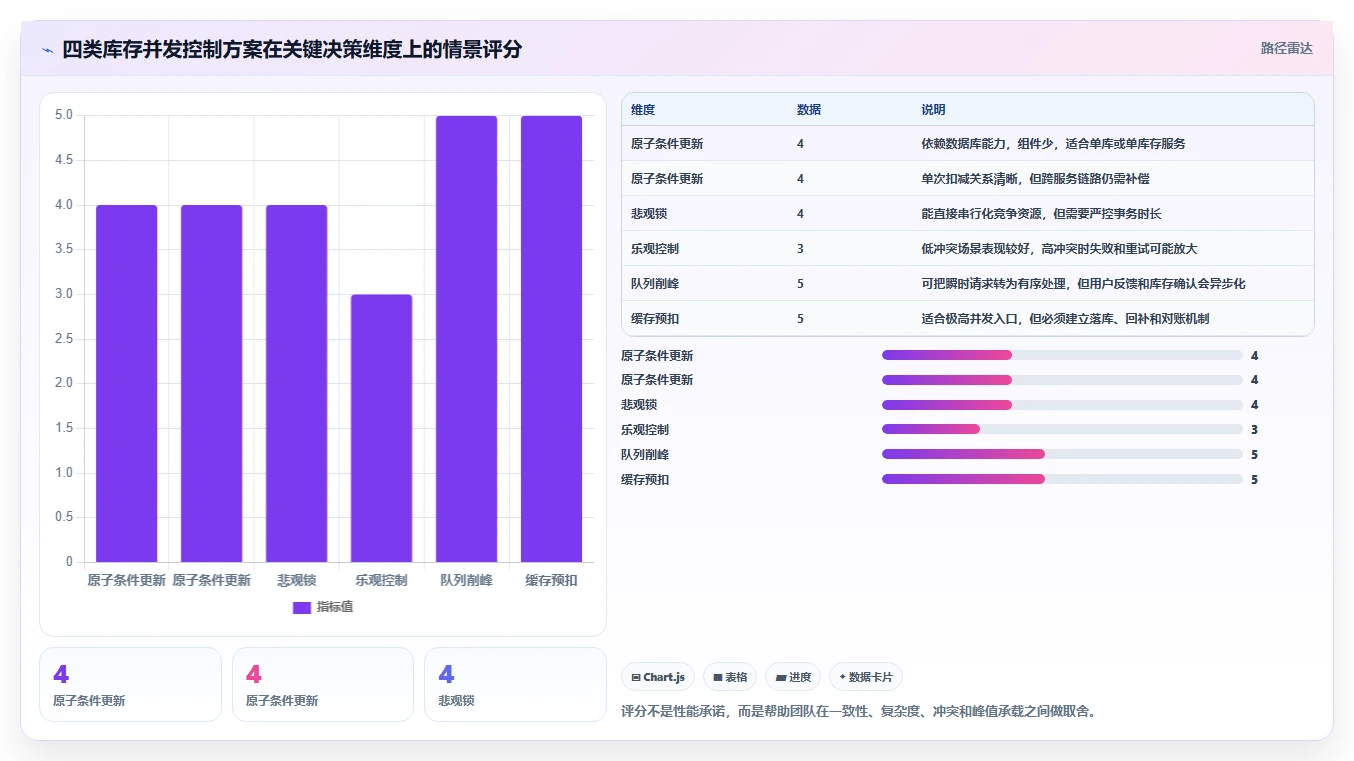Click the description '低冲突场景表现较好，高冲突时失败和重试可能放大'
Screen dimensions: 1354x761
click(1059, 249)
